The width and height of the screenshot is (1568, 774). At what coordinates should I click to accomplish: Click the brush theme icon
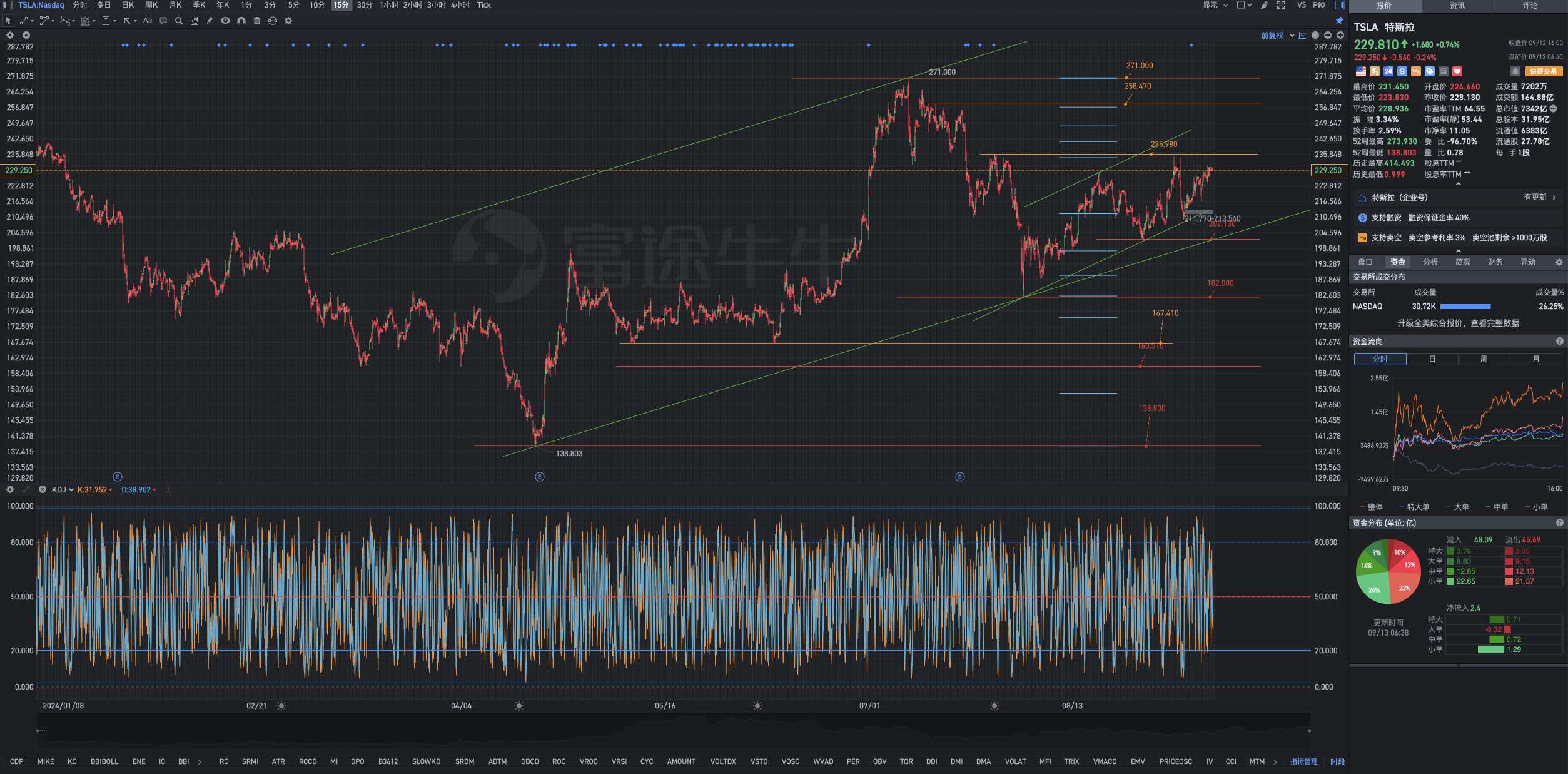click(1264, 5)
